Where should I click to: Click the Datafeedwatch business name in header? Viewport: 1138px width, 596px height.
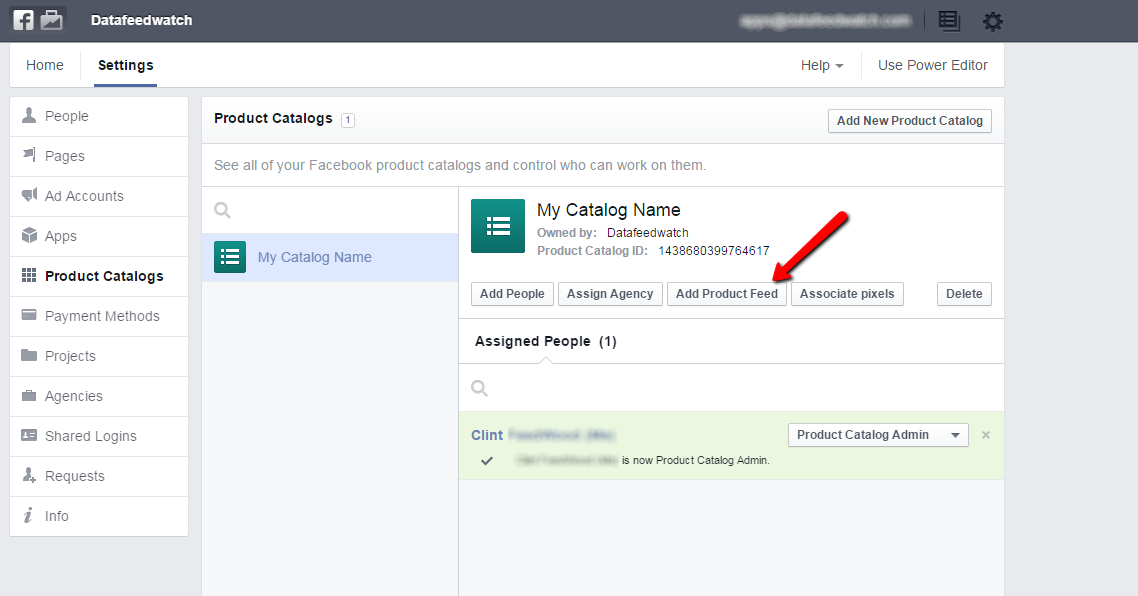(142, 20)
